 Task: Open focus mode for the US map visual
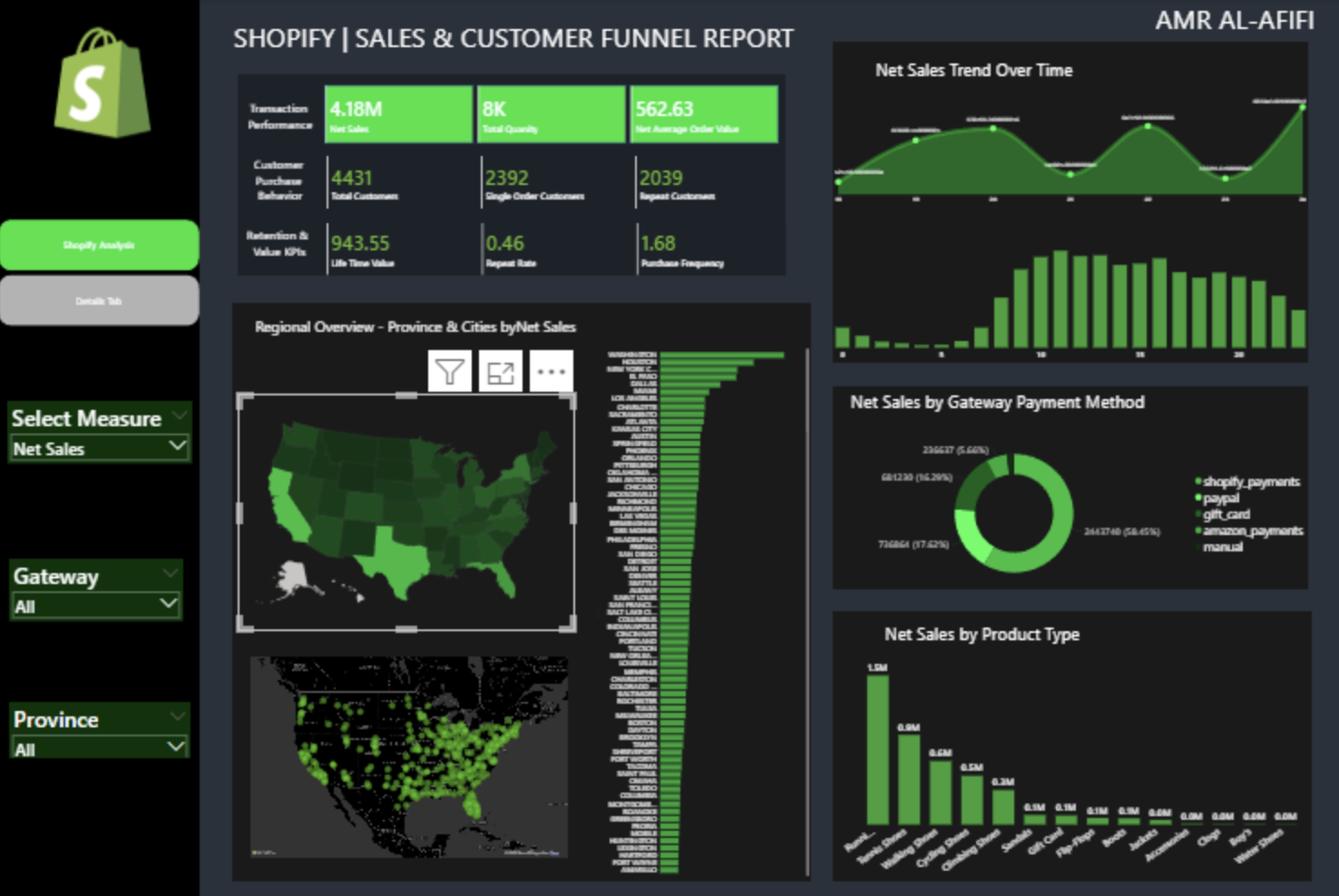point(501,372)
